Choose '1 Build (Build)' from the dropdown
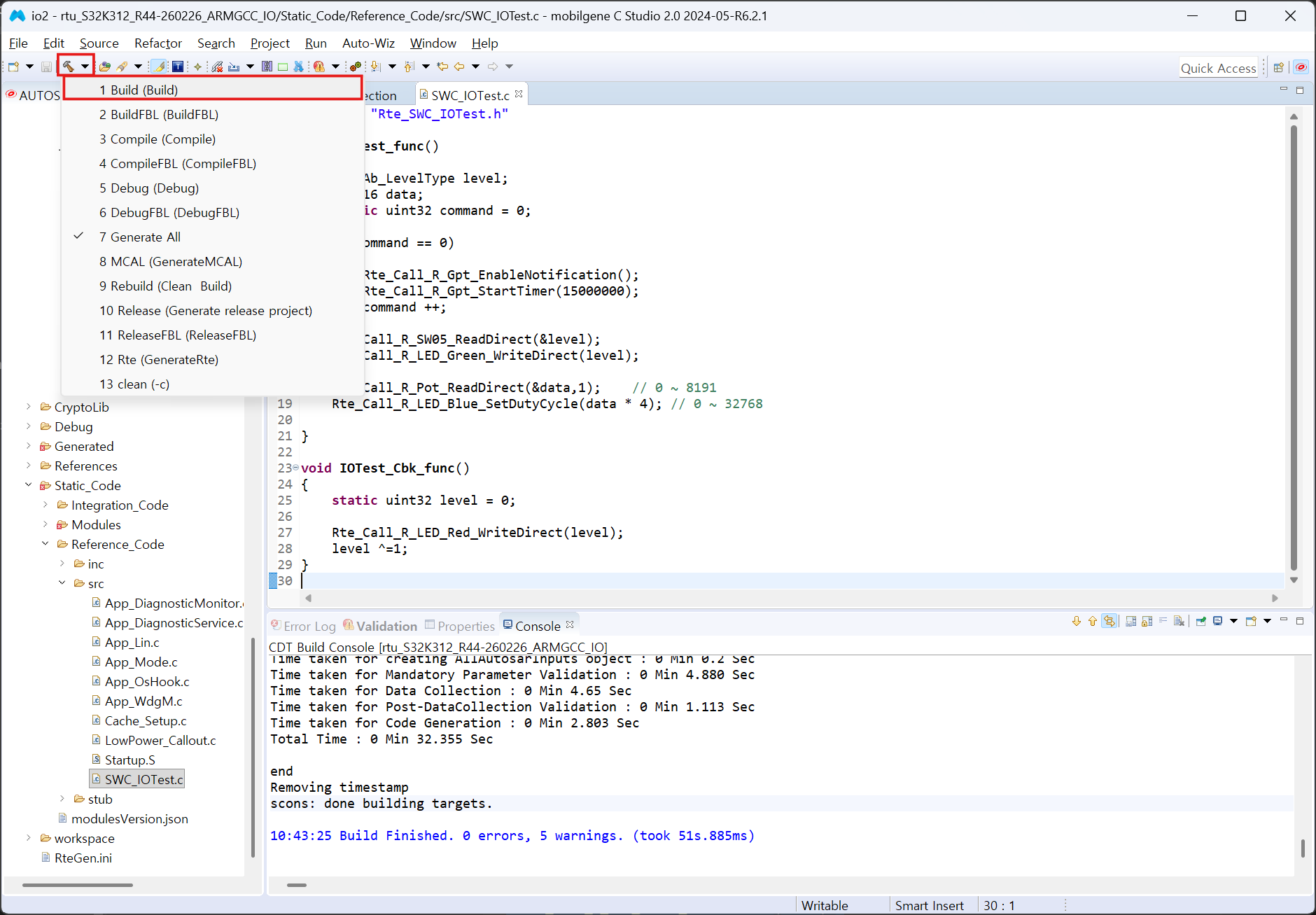The image size is (1316, 915). click(213, 90)
